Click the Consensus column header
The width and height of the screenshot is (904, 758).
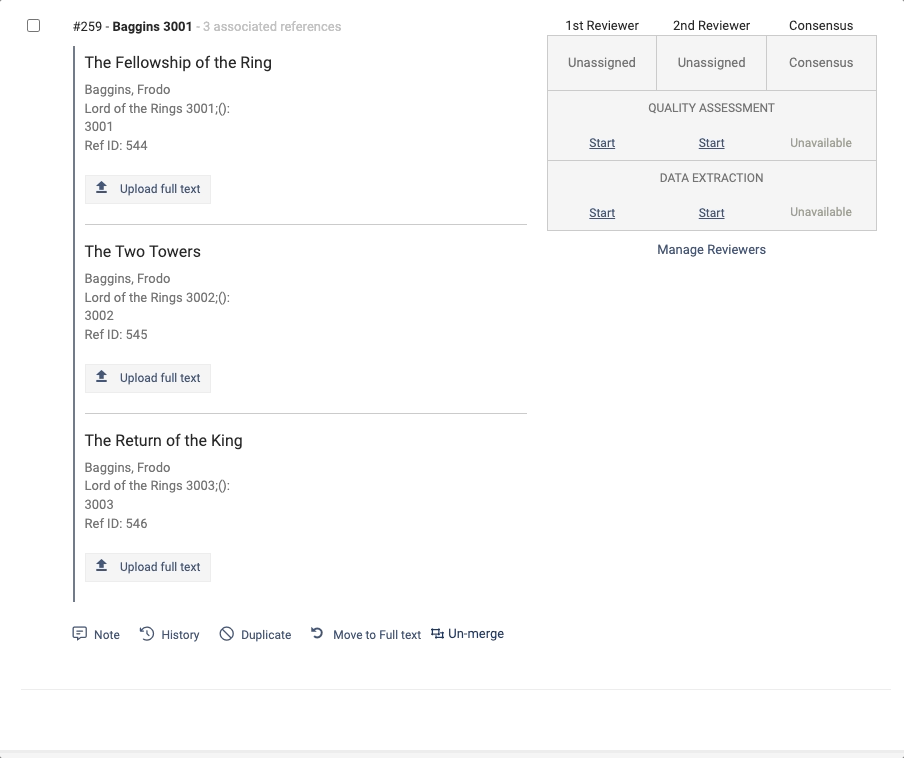click(821, 25)
